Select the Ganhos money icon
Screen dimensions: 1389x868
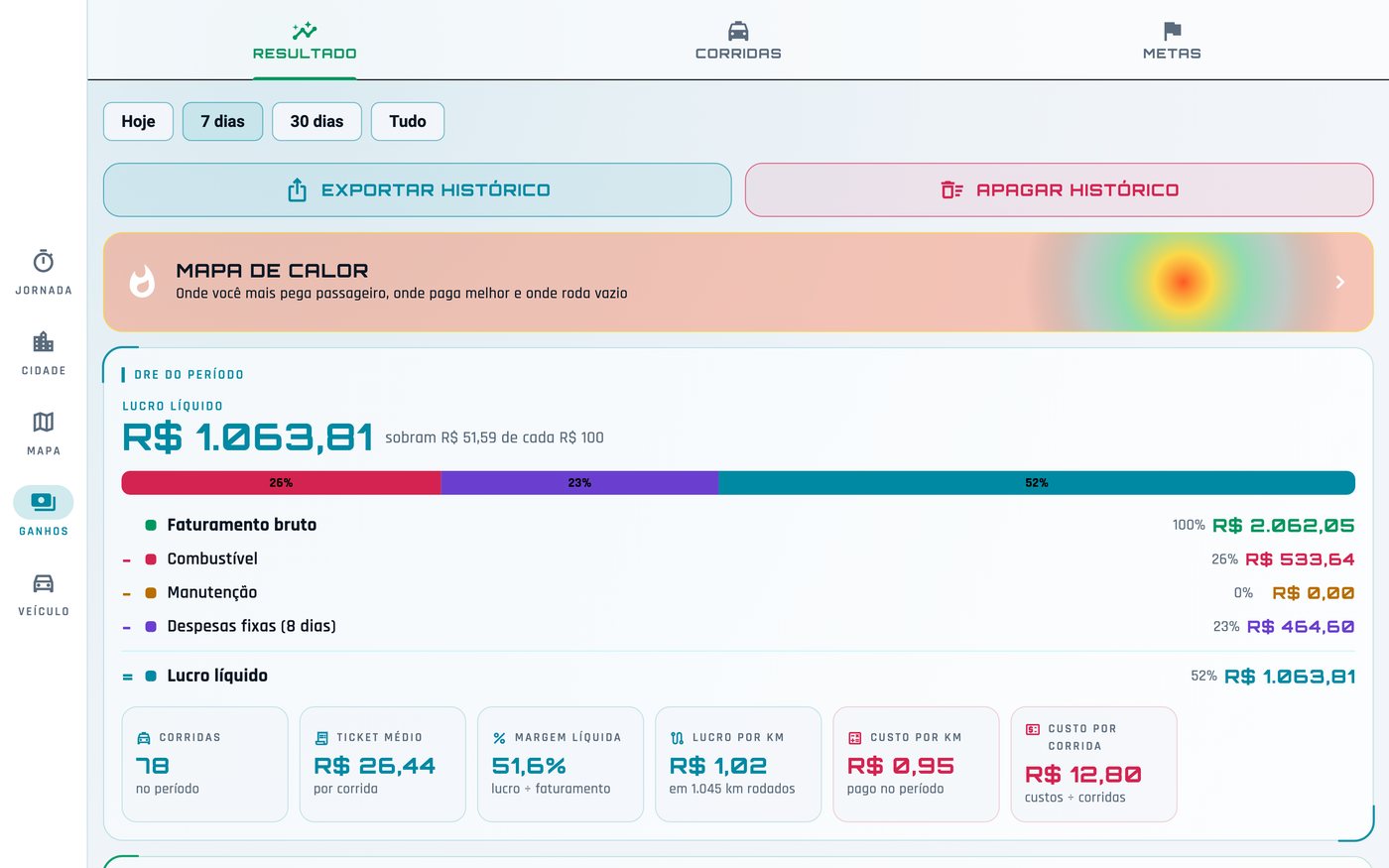click(x=44, y=502)
